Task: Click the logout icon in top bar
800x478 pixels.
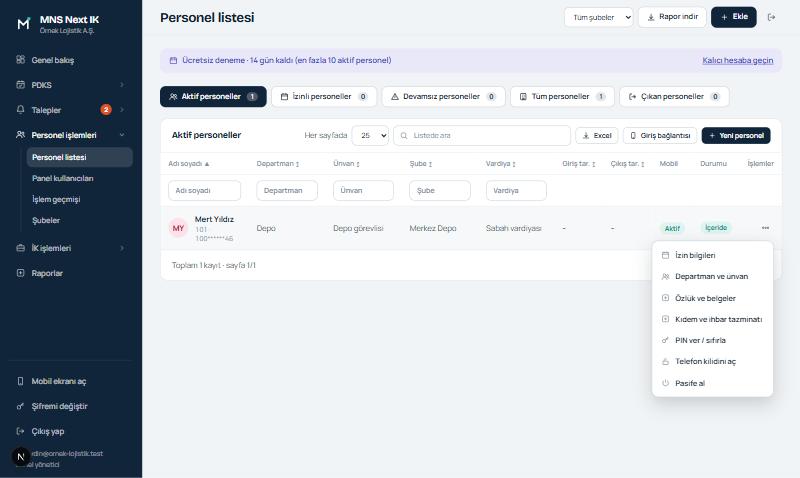Action: 771,17
